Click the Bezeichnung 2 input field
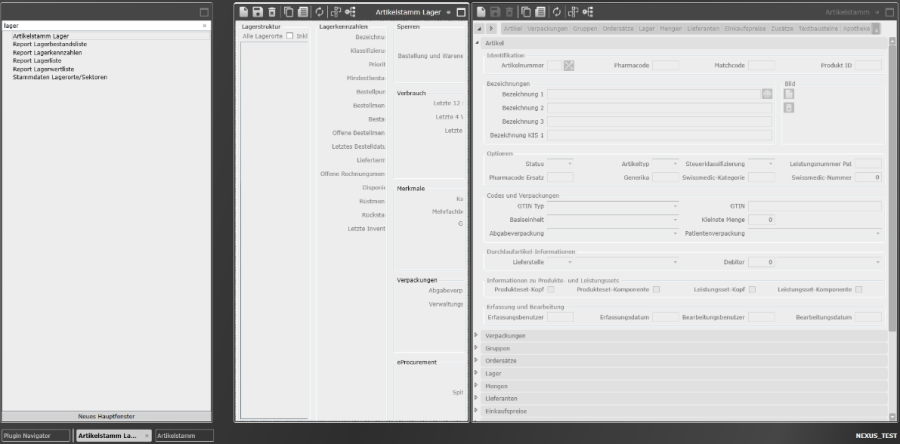The image size is (900, 444). pos(660,108)
